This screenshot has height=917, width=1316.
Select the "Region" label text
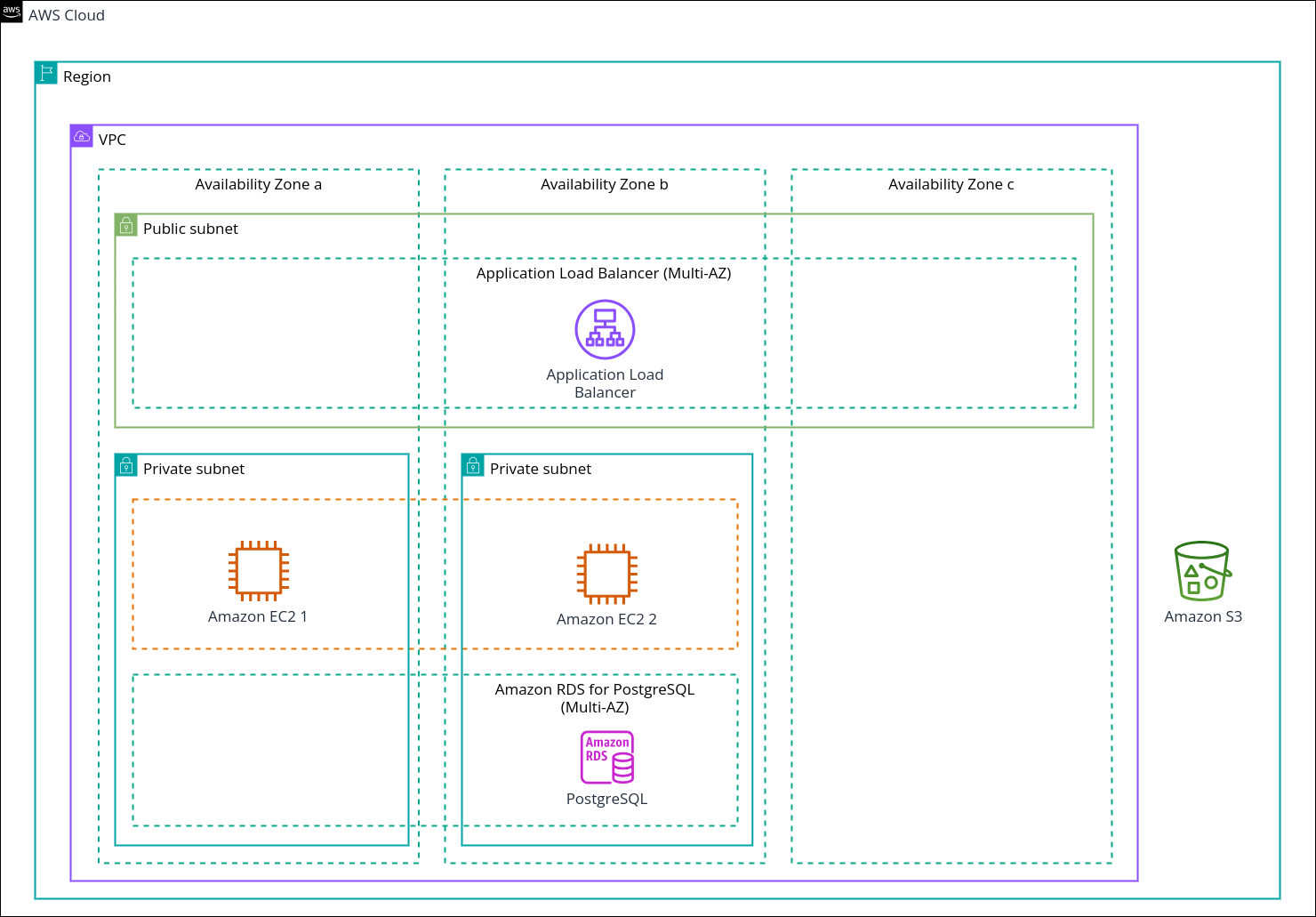(x=87, y=76)
